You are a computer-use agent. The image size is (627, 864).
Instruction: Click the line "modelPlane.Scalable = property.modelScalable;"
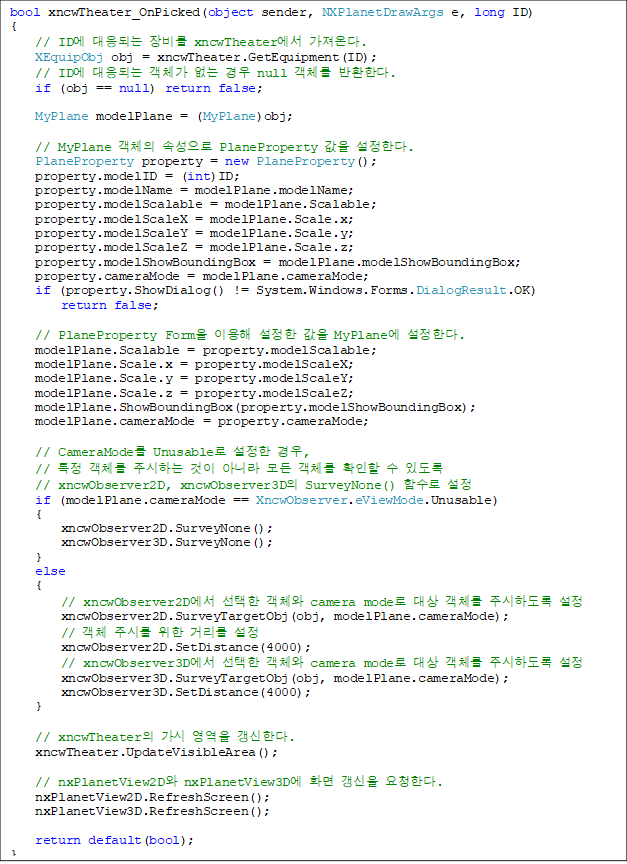tap(206, 350)
